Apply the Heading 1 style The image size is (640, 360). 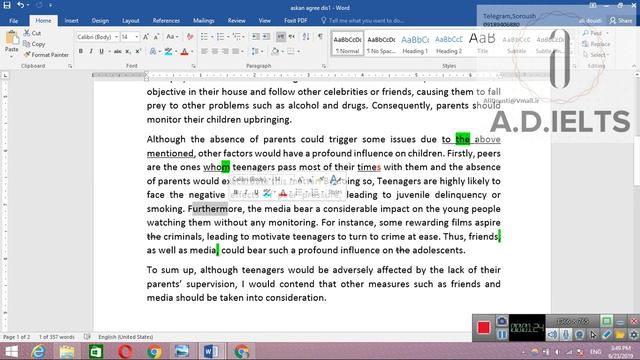tap(415, 44)
